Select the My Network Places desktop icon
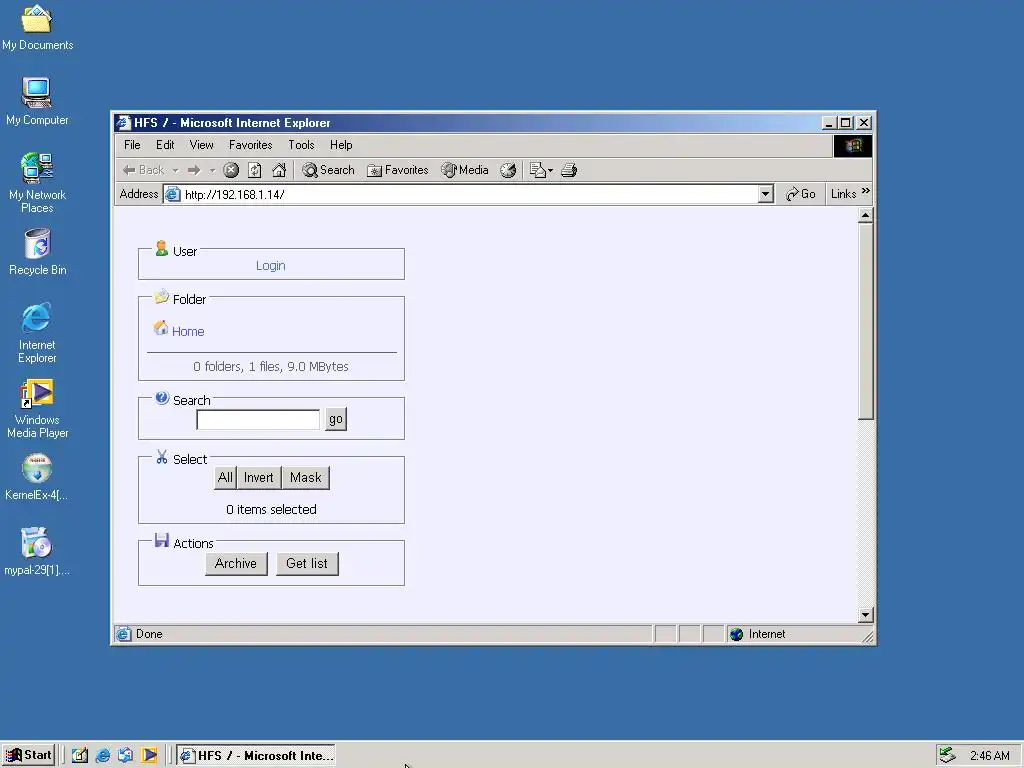Image resolution: width=1024 pixels, height=768 pixels. pyautogui.click(x=37, y=184)
